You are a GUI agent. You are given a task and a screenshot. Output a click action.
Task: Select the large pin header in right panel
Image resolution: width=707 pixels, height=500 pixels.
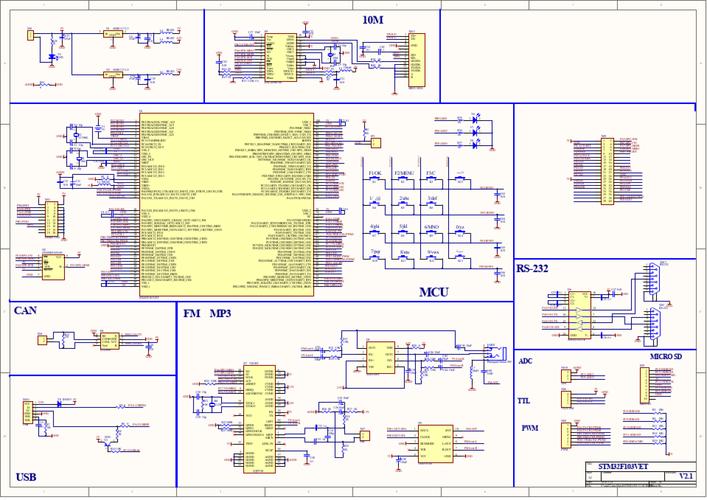(x=607, y=171)
